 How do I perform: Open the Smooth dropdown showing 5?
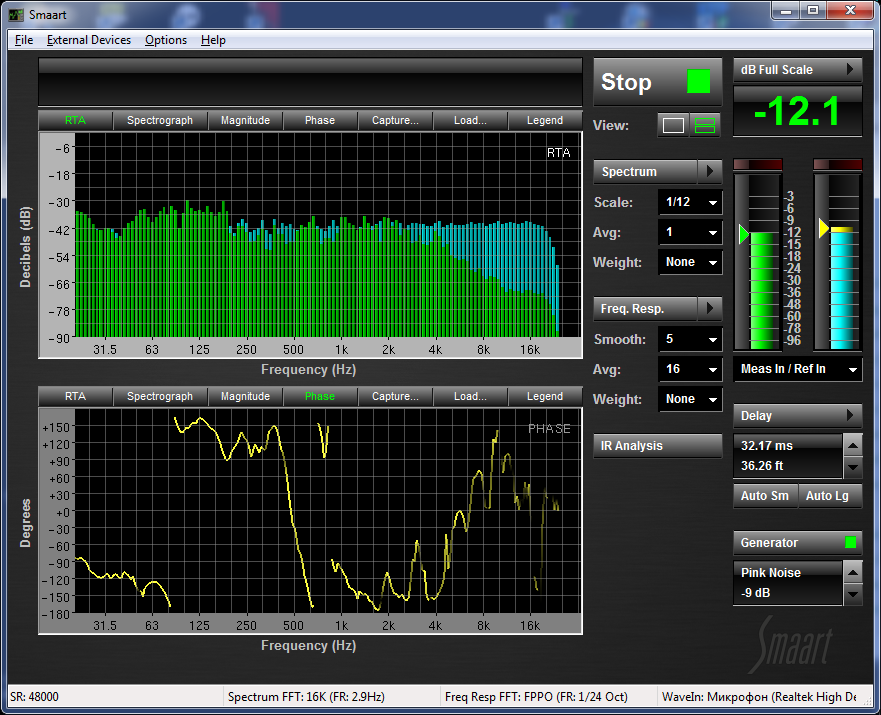690,340
